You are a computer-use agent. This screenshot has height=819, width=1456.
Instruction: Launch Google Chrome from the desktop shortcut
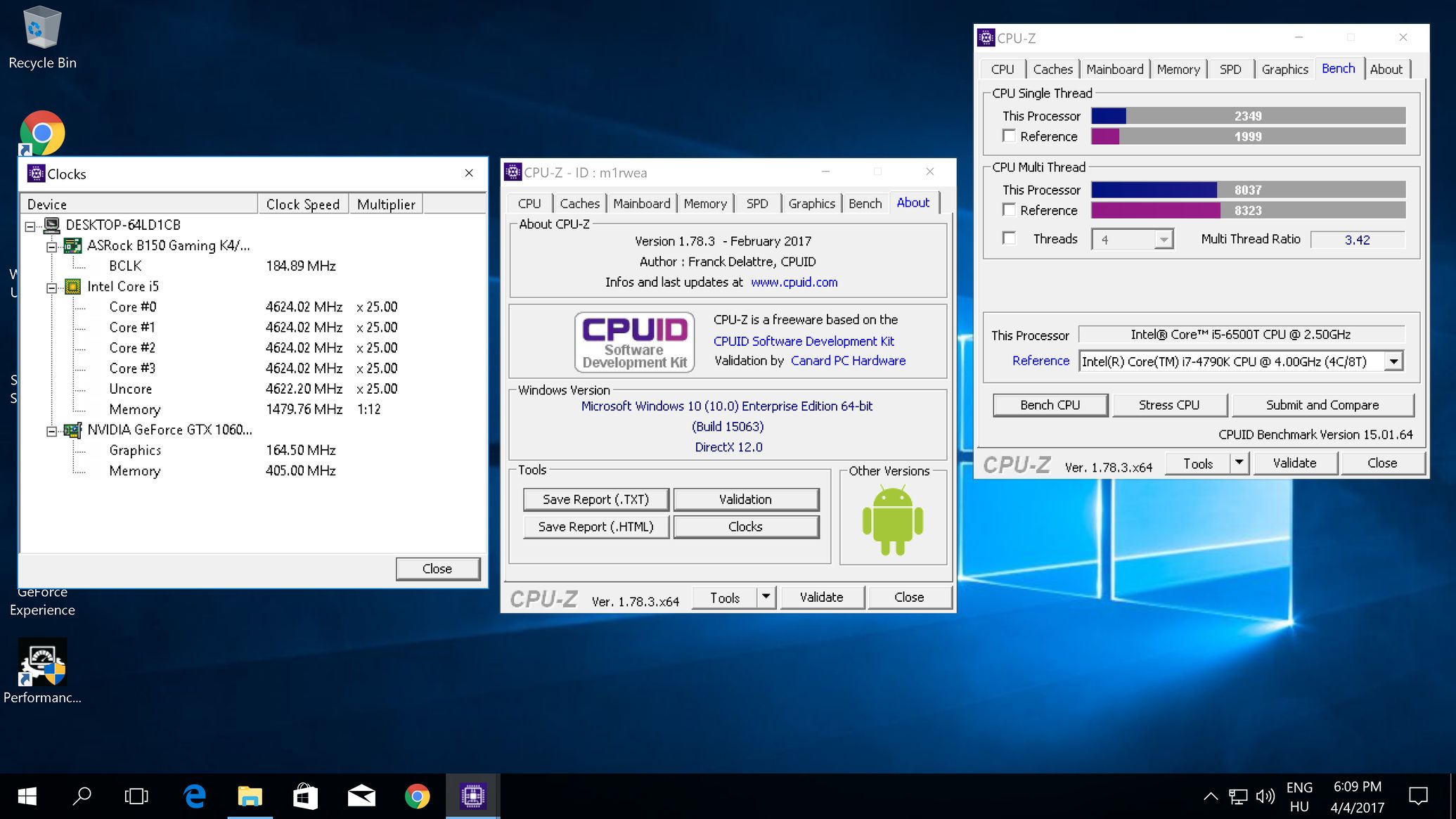pos(42,133)
